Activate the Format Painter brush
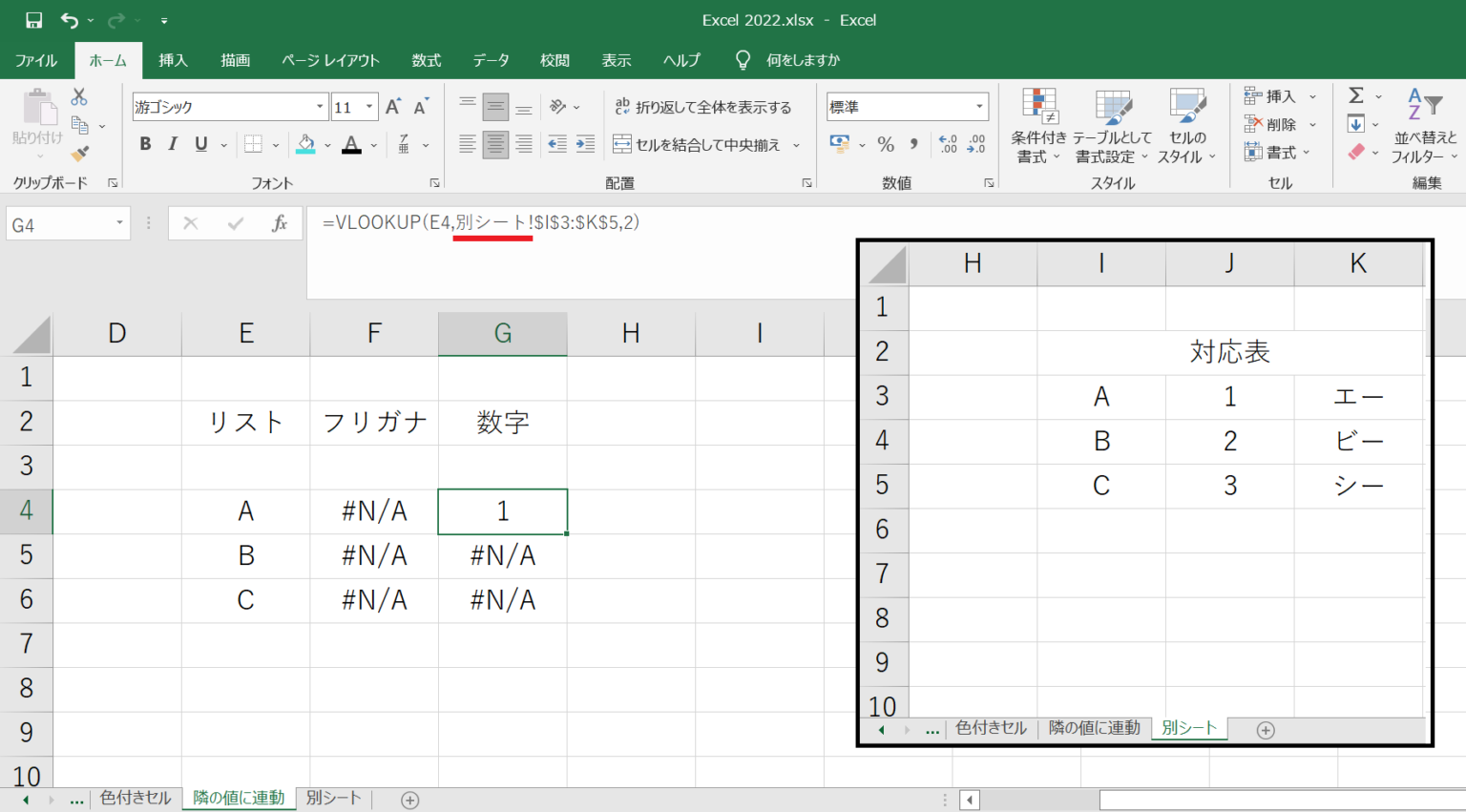This screenshot has height=812, width=1466. (x=80, y=153)
